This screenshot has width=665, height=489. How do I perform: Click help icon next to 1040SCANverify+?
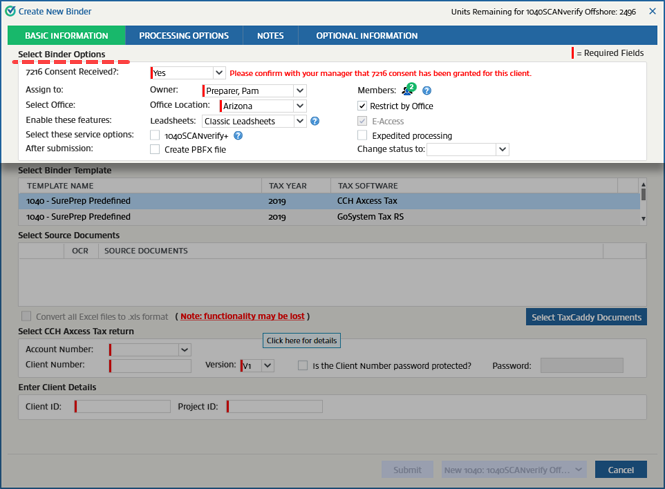[238, 135]
